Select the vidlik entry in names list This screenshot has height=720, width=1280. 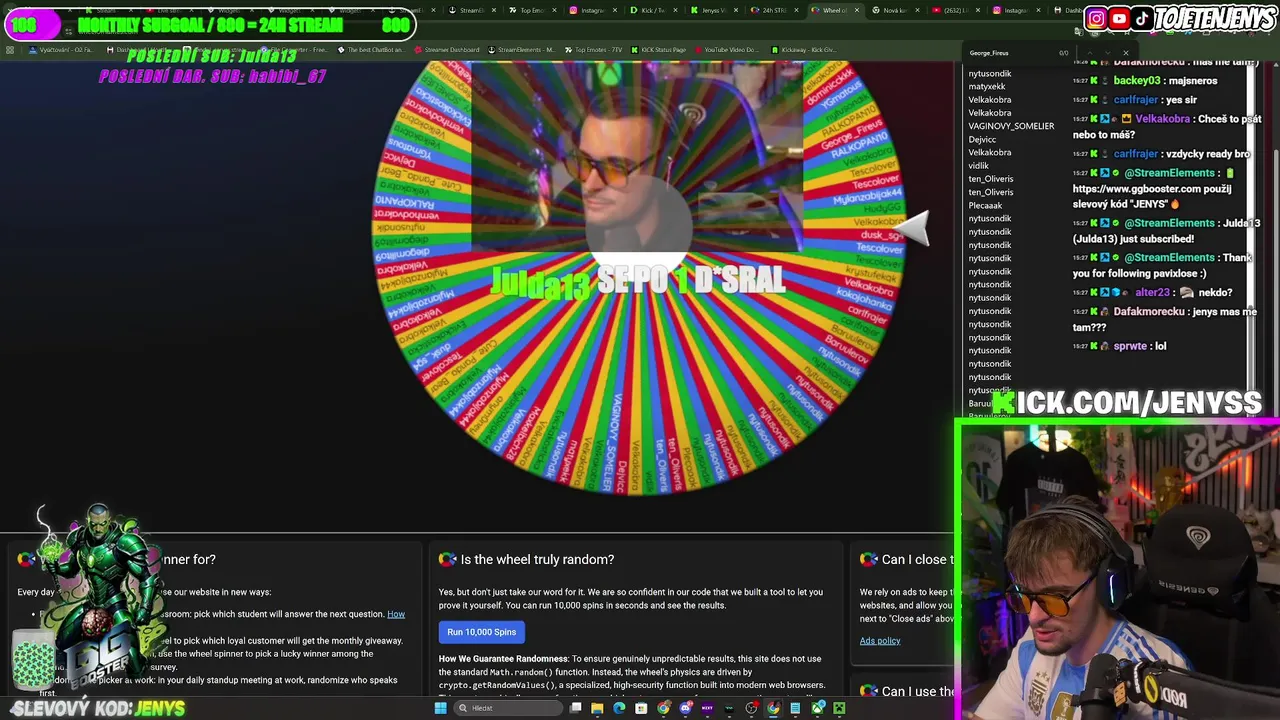[x=978, y=166]
